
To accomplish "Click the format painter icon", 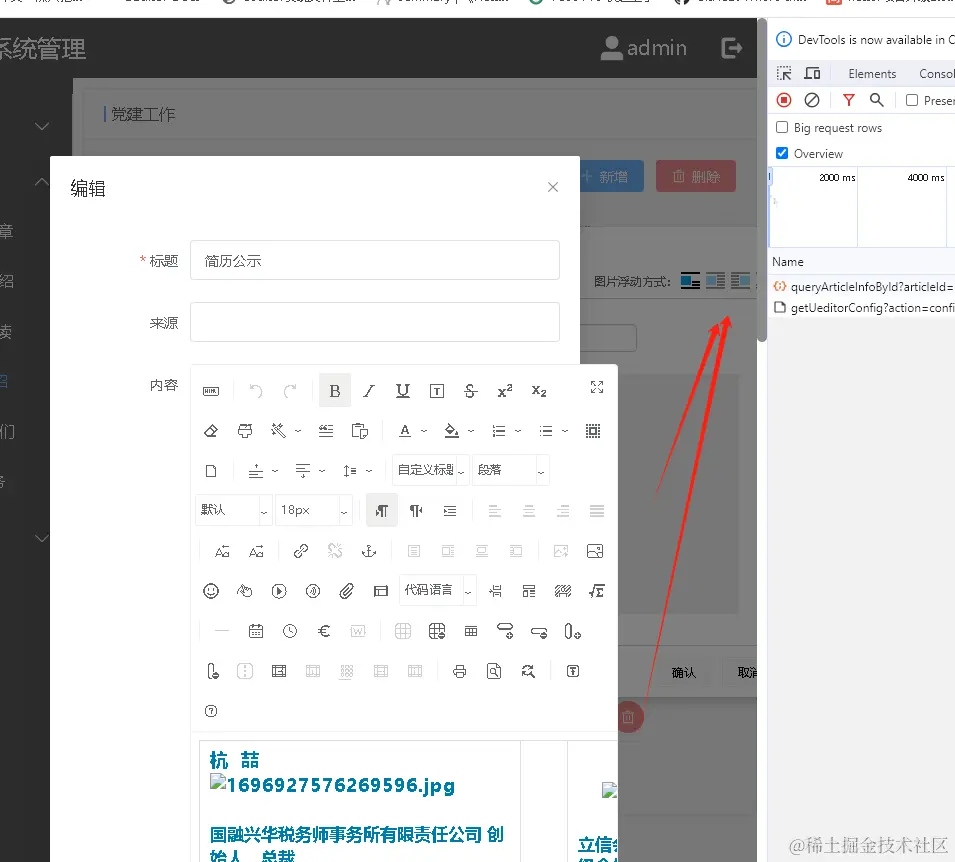I will coord(245,431).
